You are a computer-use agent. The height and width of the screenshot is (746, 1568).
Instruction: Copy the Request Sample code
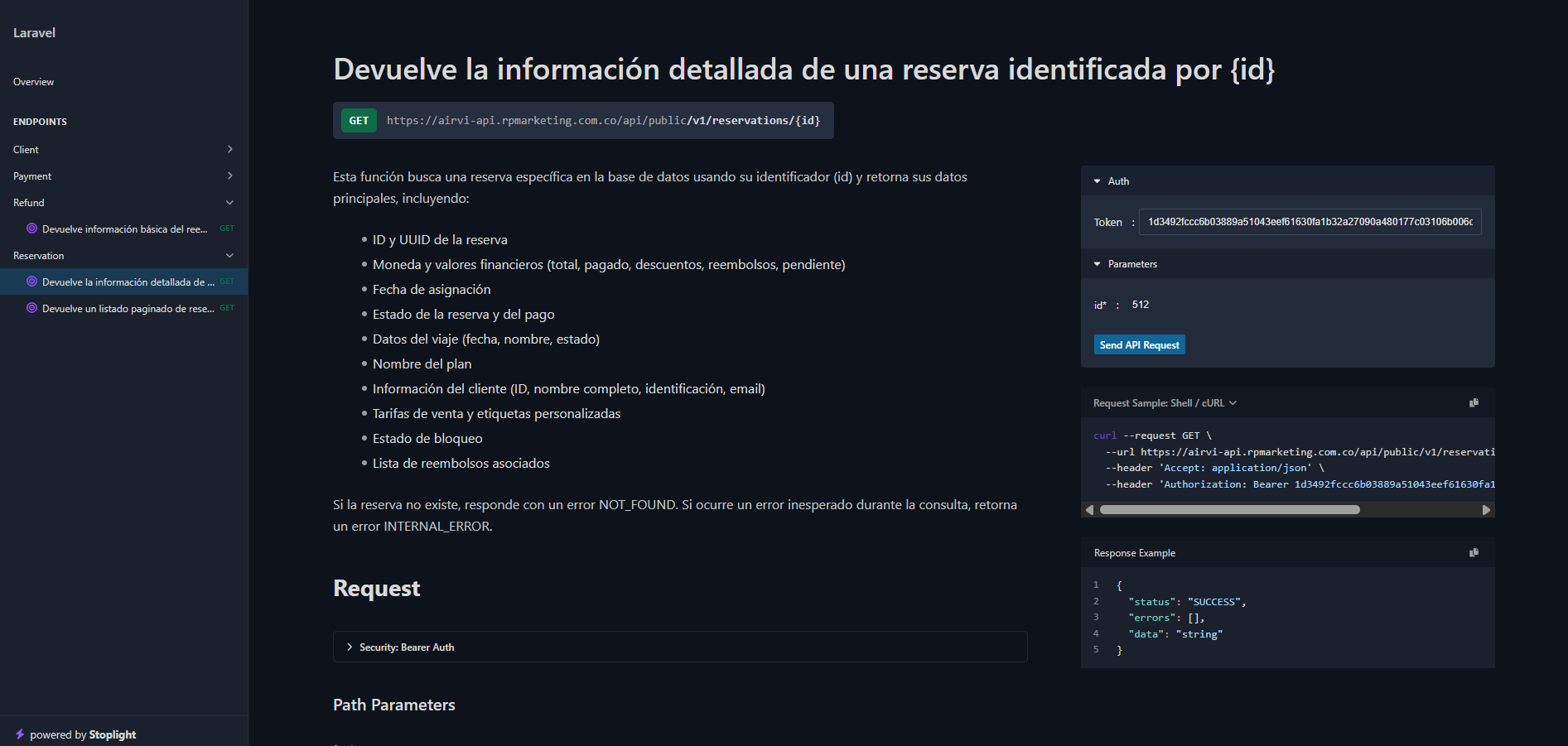coord(1474,403)
